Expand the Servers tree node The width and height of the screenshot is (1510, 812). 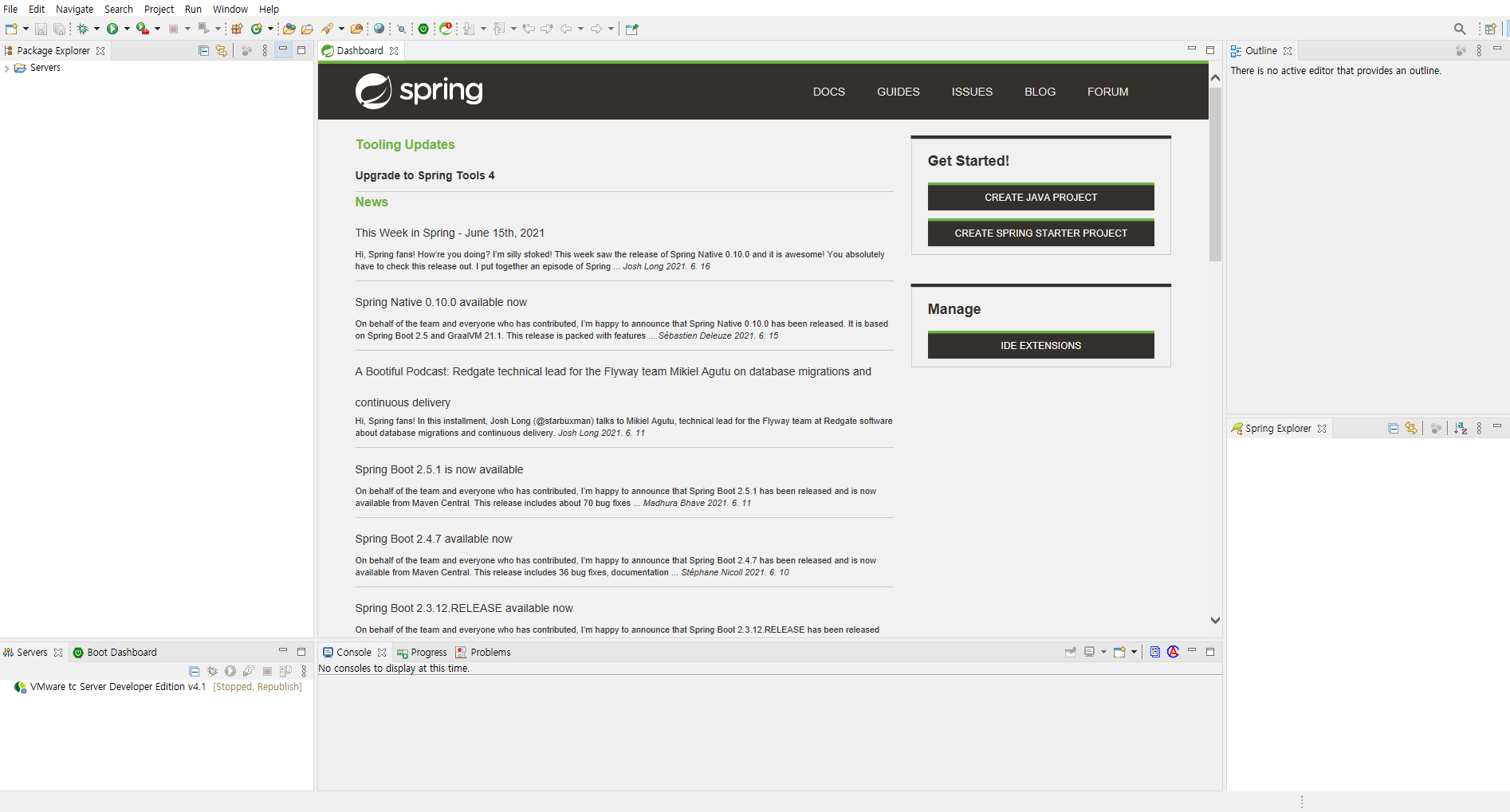[x=7, y=68]
